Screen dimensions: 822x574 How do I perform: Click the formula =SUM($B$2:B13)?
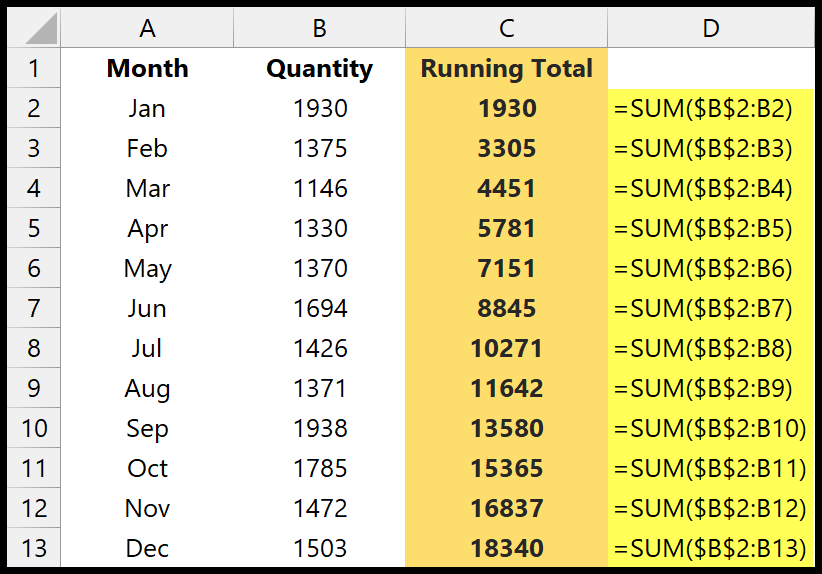point(711,548)
